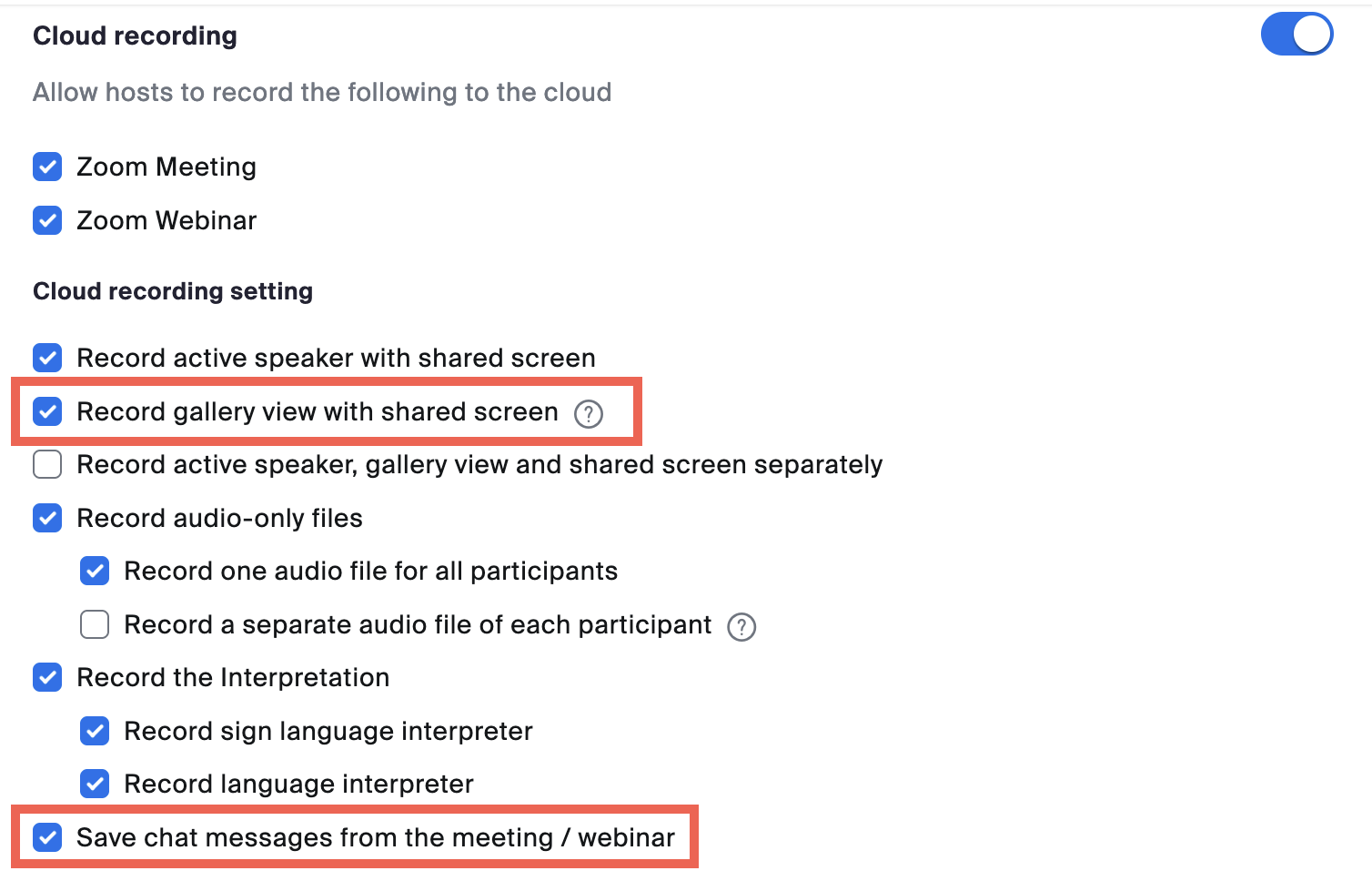Uncheck Record sign language interpreter
Viewport: 1372px width, 881px height.
coord(94,731)
